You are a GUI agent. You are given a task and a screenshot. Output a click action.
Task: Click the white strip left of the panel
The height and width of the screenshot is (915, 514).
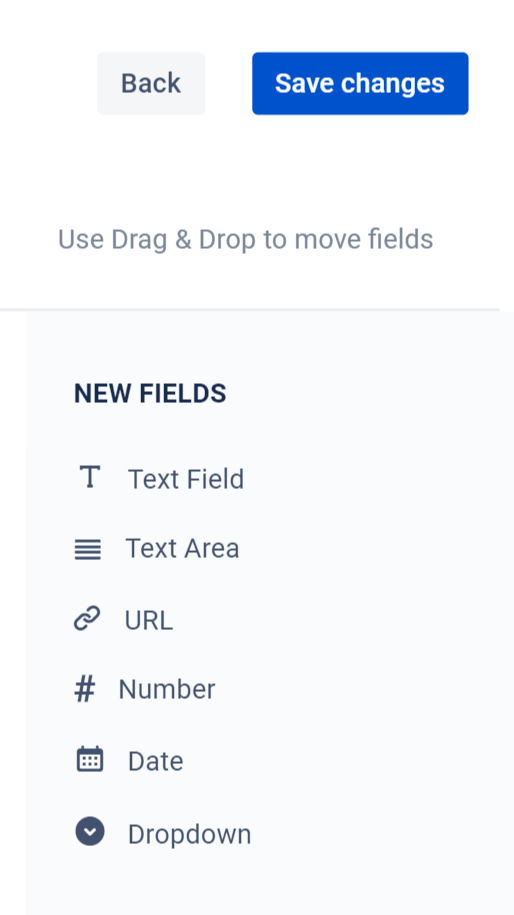click(13, 613)
